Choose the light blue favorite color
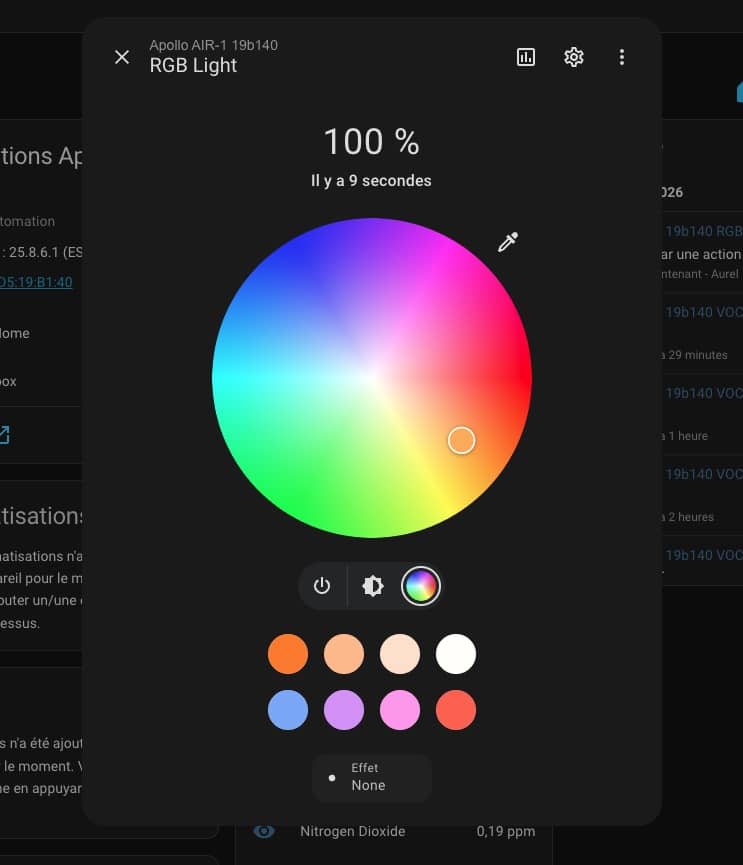The height and width of the screenshot is (865, 743). point(288,710)
